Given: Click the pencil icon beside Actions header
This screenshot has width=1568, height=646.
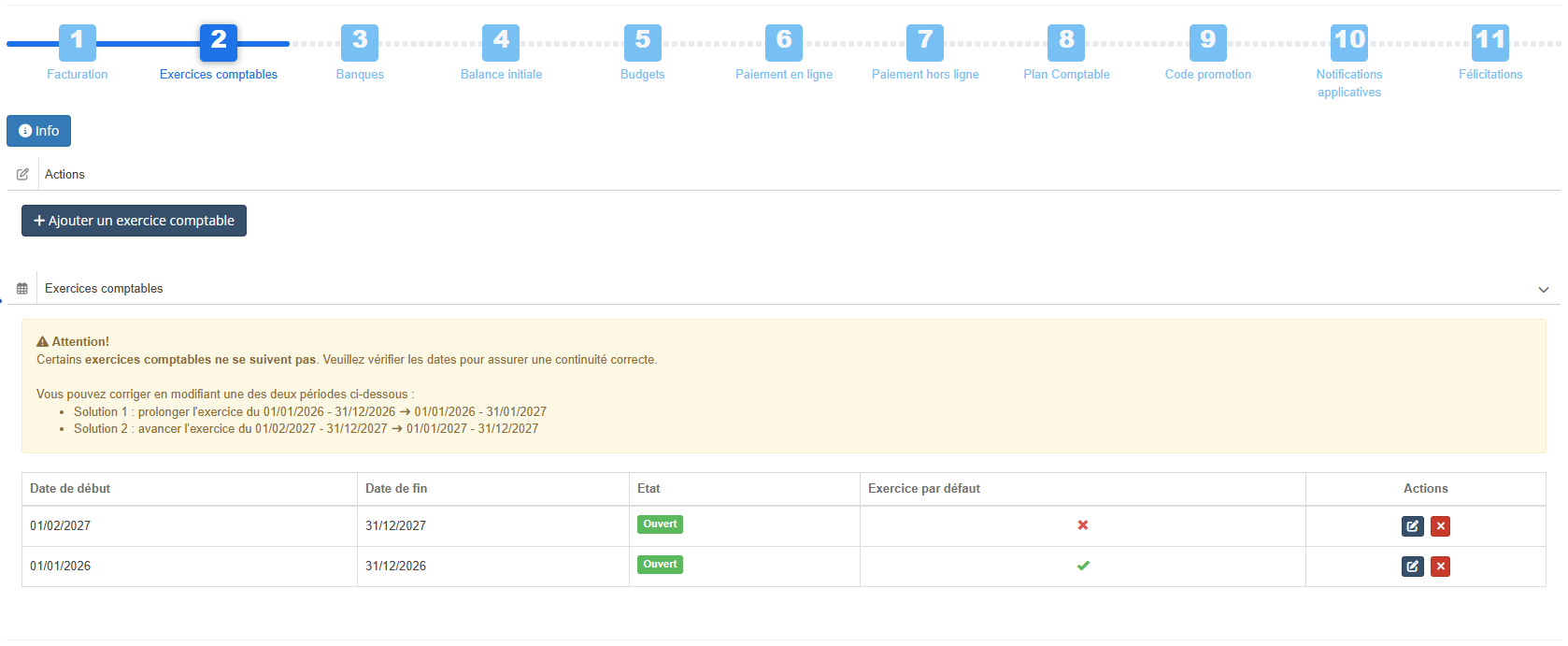Looking at the screenshot, I should coord(22,175).
